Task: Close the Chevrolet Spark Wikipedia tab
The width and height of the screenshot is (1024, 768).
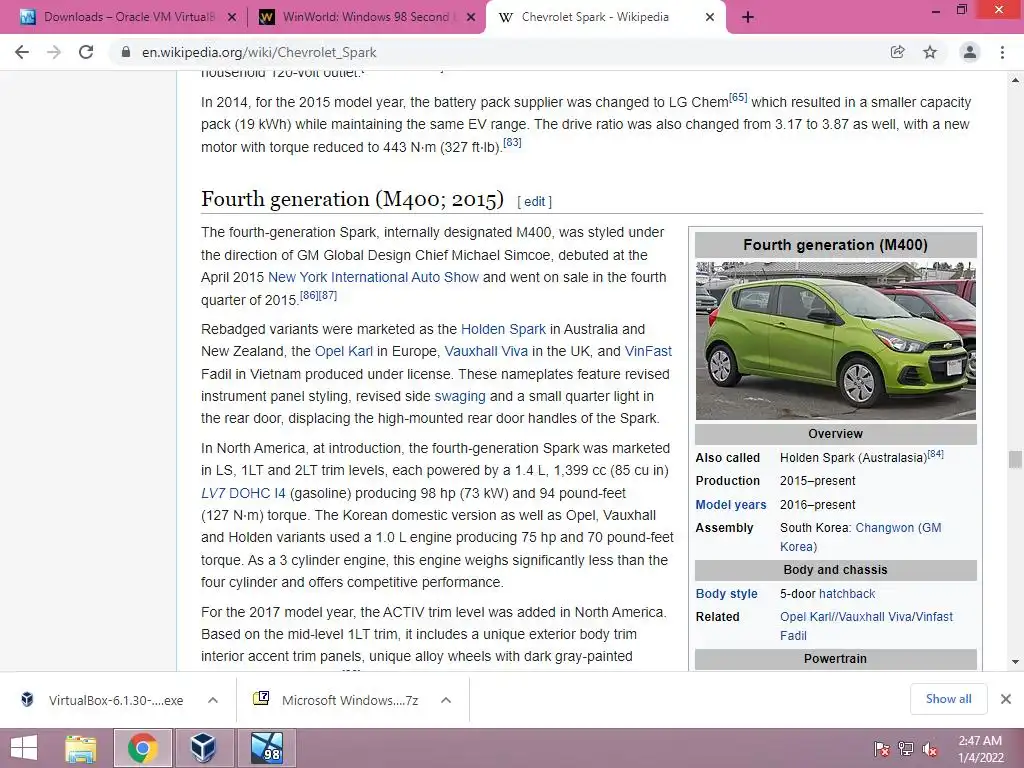Action: [x=710, y=18]
